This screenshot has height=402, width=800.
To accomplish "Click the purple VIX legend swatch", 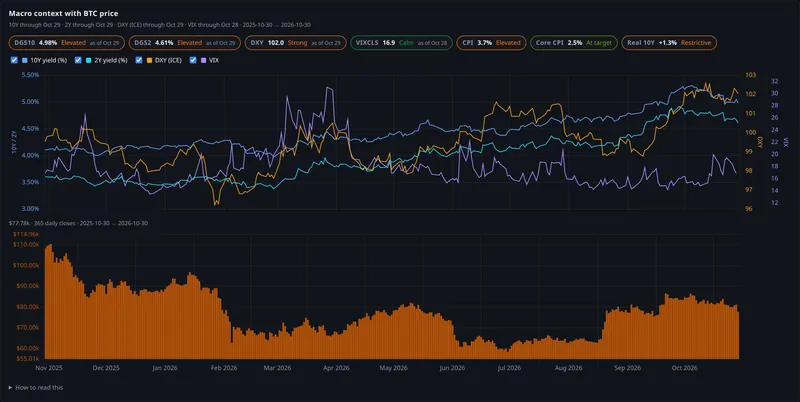I will [204, 60].
